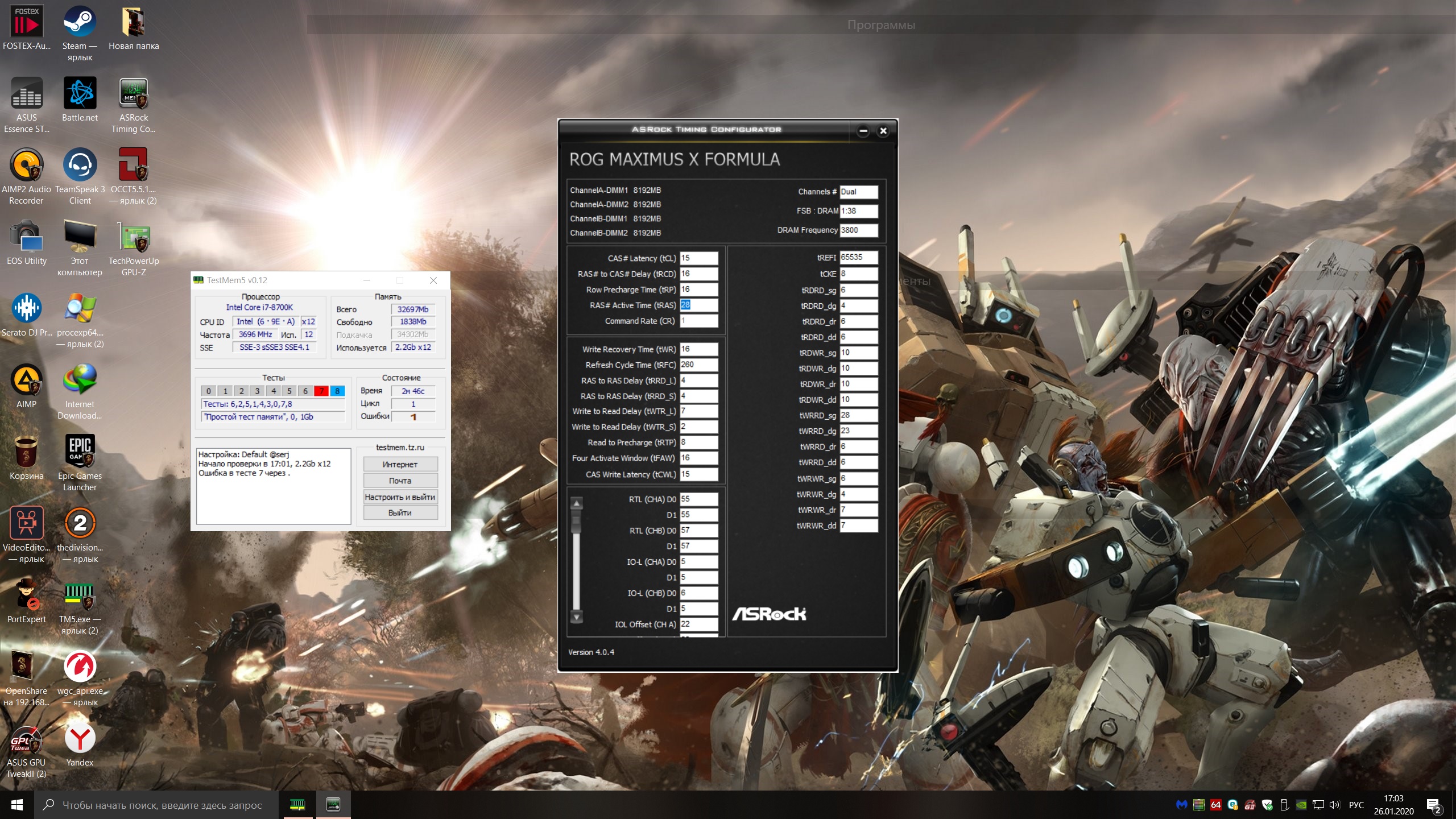
Task: Open Windows Start menu
Action: [17, 805]
